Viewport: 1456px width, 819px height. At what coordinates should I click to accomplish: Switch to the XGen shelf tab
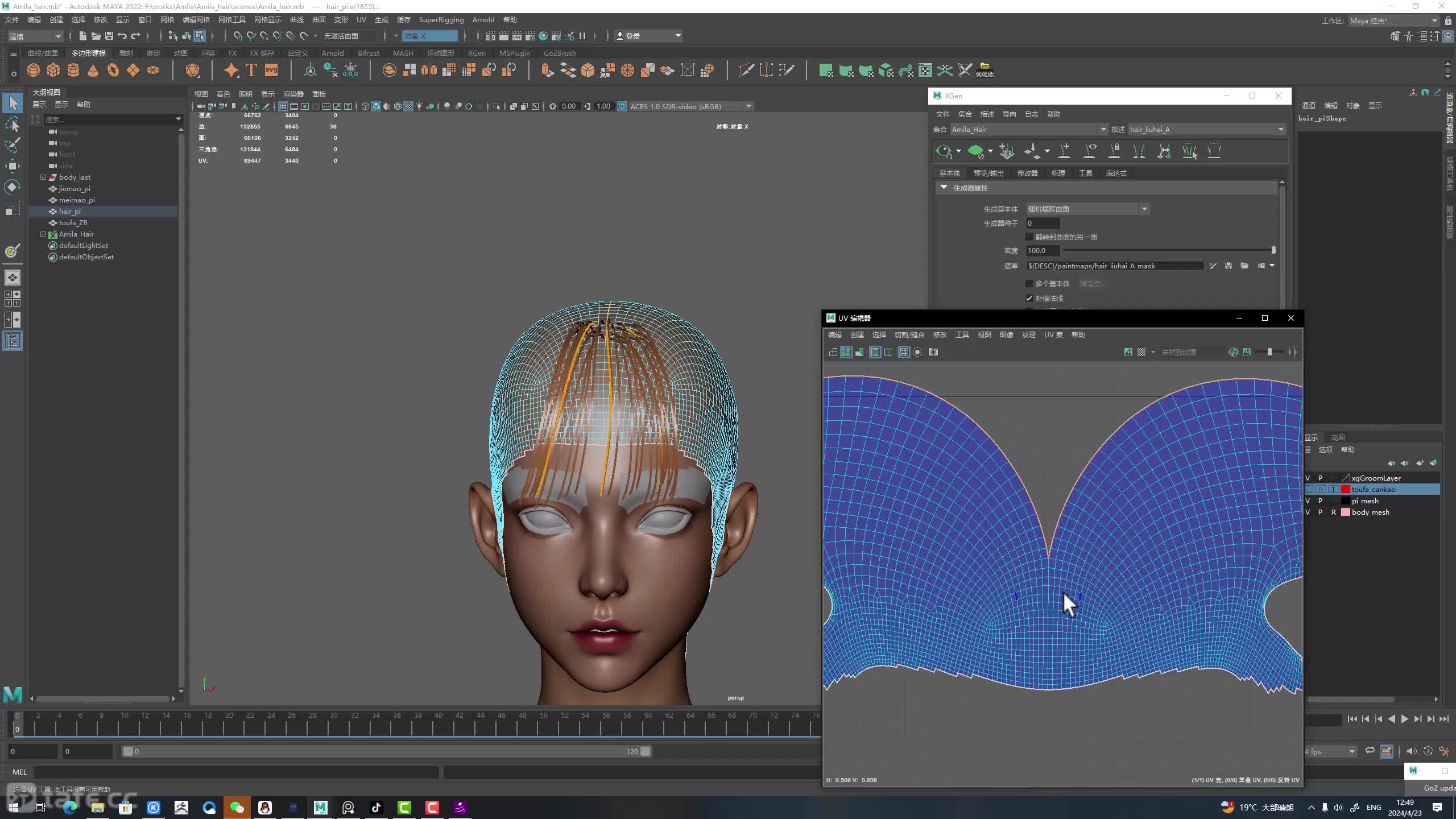(477, 53)
